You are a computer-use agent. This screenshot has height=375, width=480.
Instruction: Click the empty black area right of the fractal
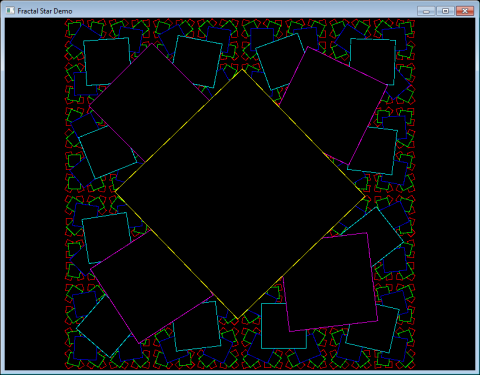[x=445, y=194]
